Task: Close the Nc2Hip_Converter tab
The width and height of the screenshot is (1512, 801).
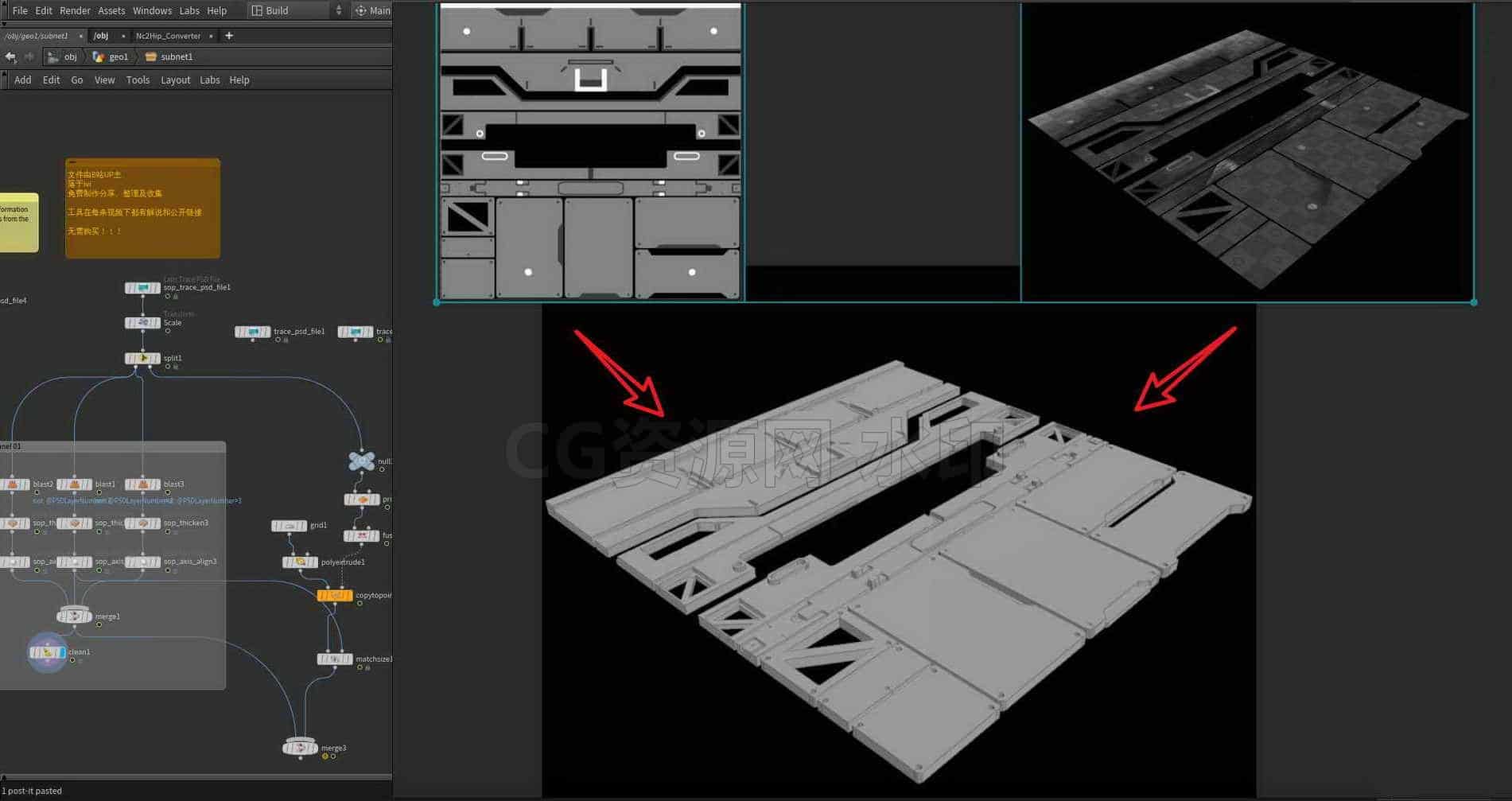Action: [211, 36]
